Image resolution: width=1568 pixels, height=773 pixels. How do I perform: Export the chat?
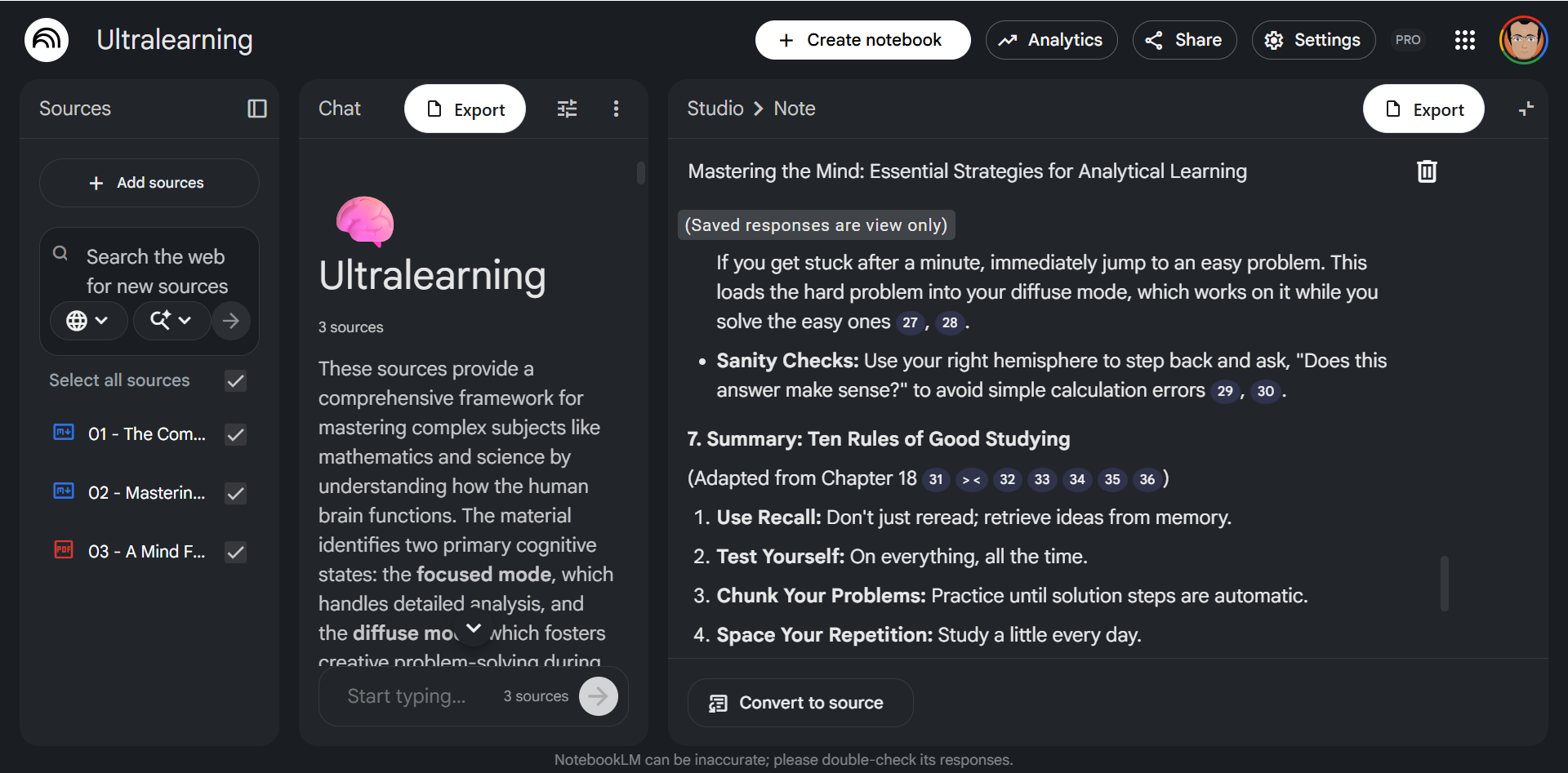click(x=465, y=109)
